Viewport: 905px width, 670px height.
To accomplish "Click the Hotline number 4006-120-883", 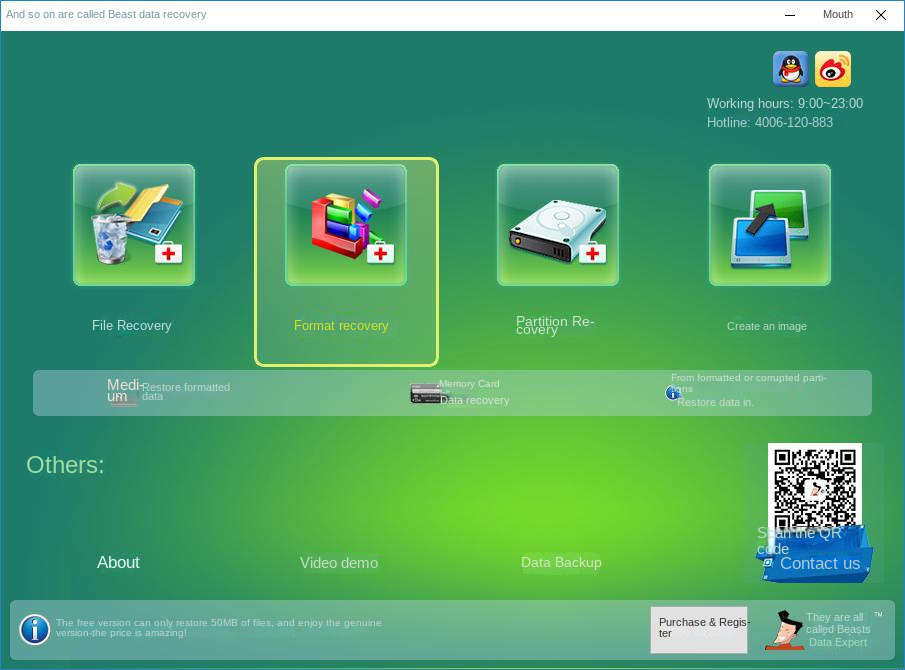I will [794, 122].
